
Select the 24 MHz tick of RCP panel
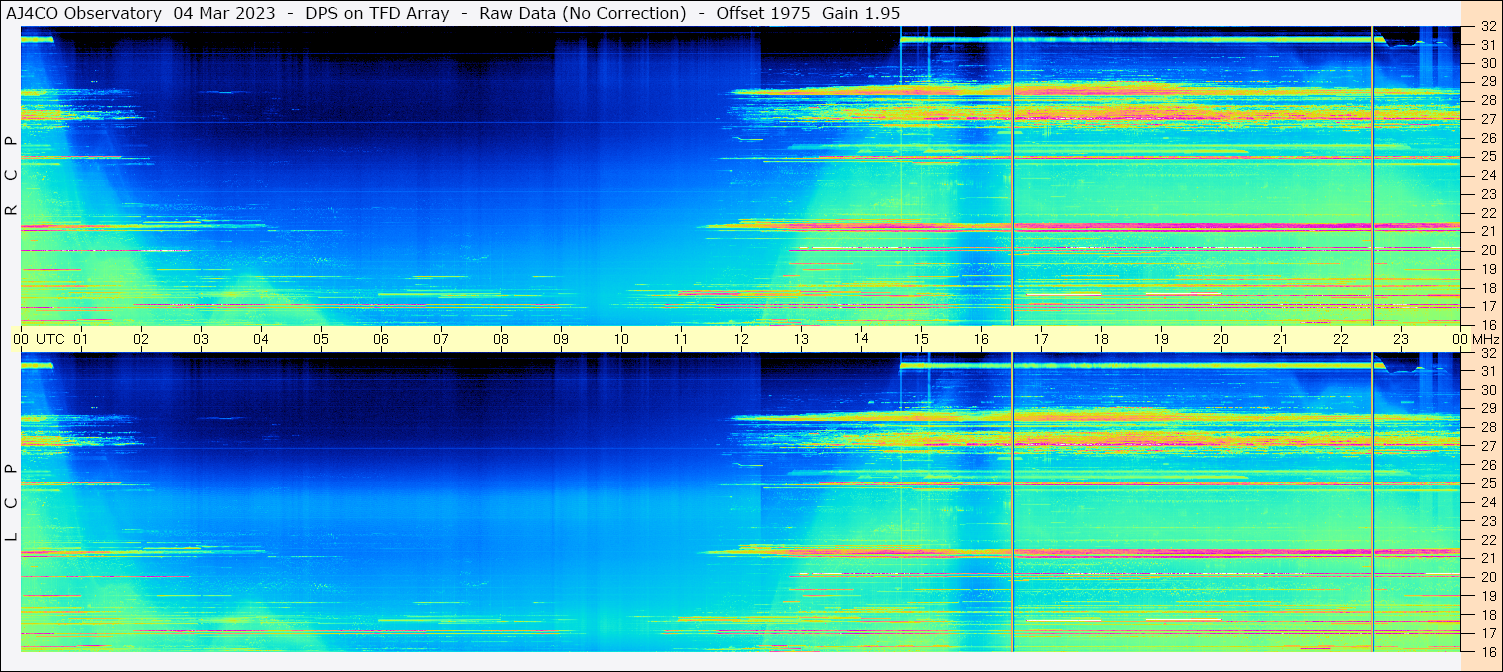point(1488,175)
